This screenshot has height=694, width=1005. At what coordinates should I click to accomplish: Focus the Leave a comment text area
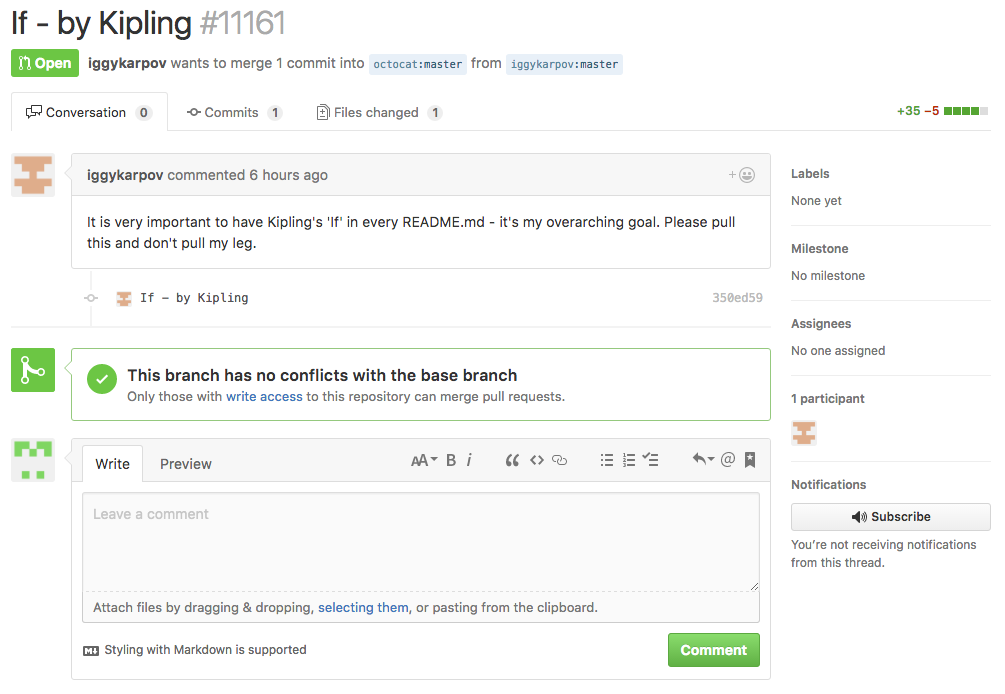[x=420, y=541]
